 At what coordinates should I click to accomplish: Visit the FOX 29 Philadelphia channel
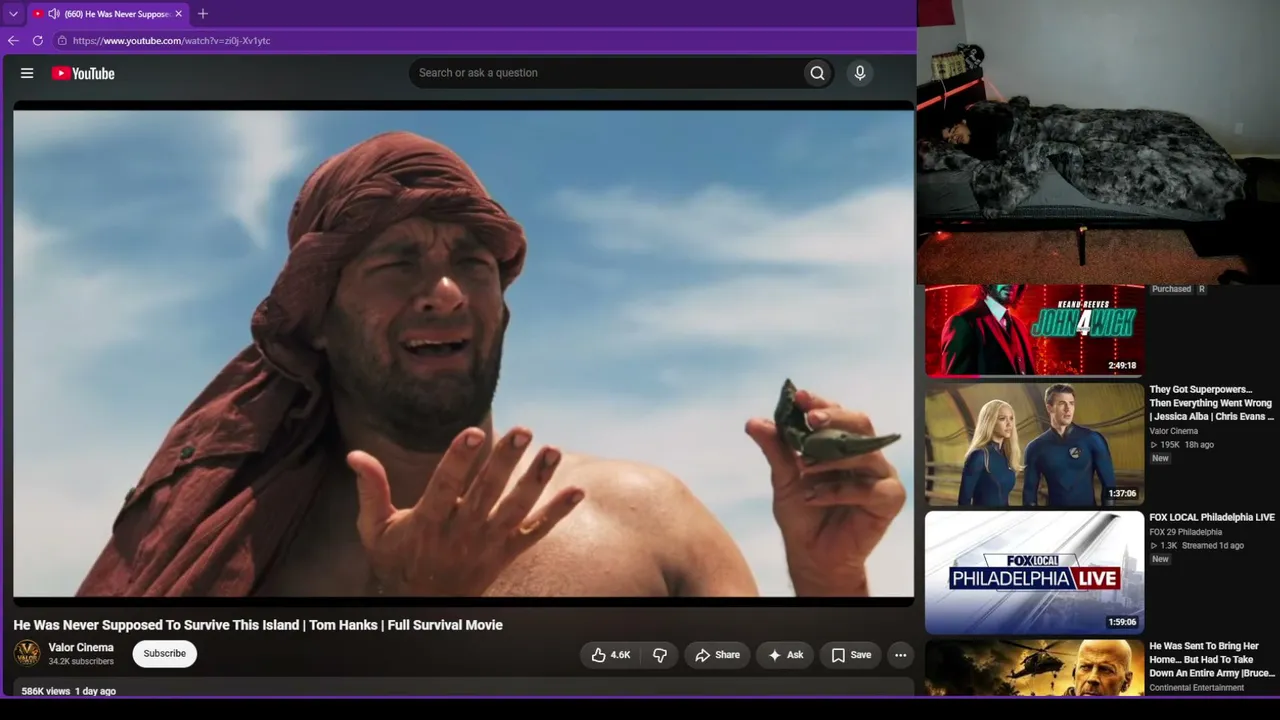(1186, 532)
